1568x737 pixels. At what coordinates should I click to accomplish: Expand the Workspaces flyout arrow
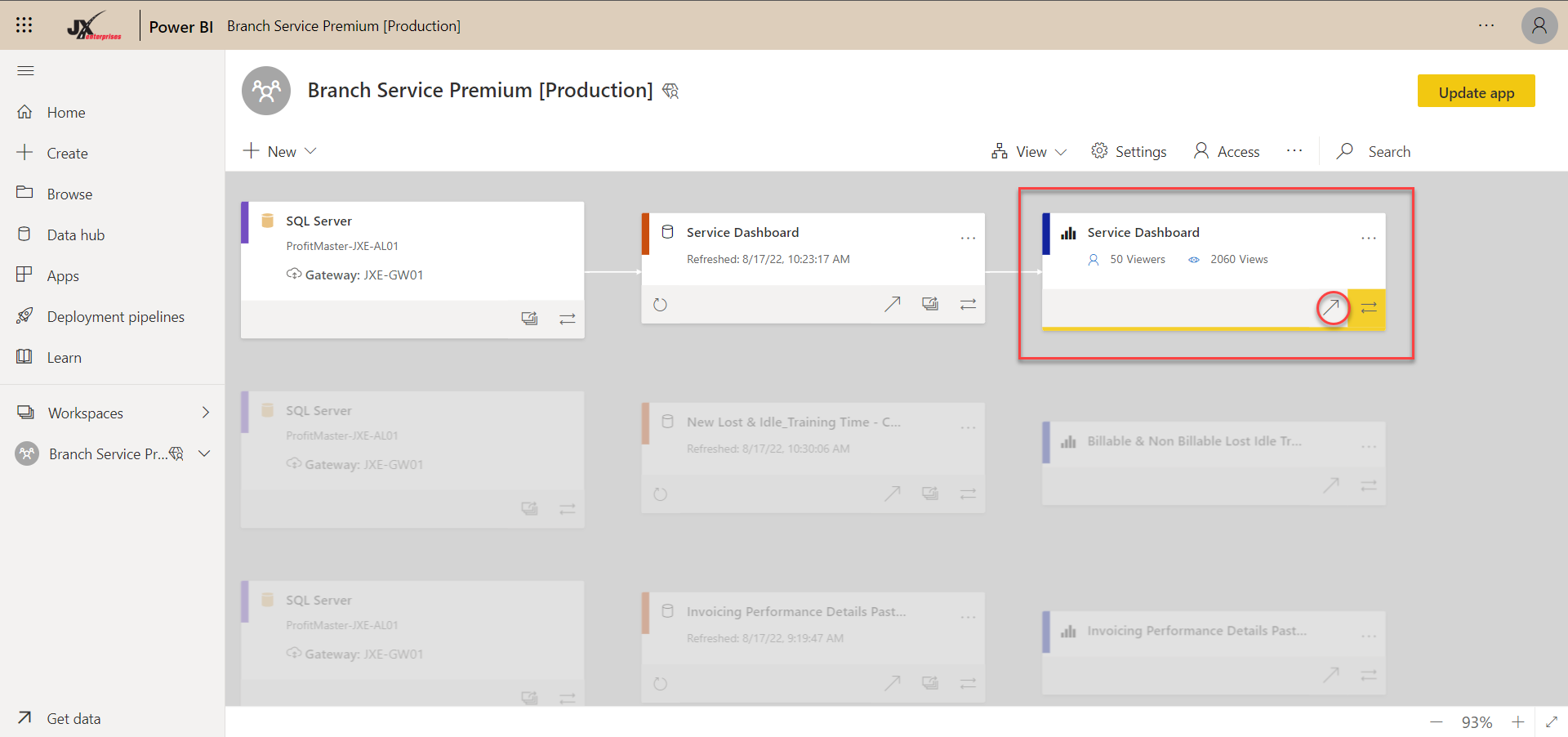[x=206, y=413]
